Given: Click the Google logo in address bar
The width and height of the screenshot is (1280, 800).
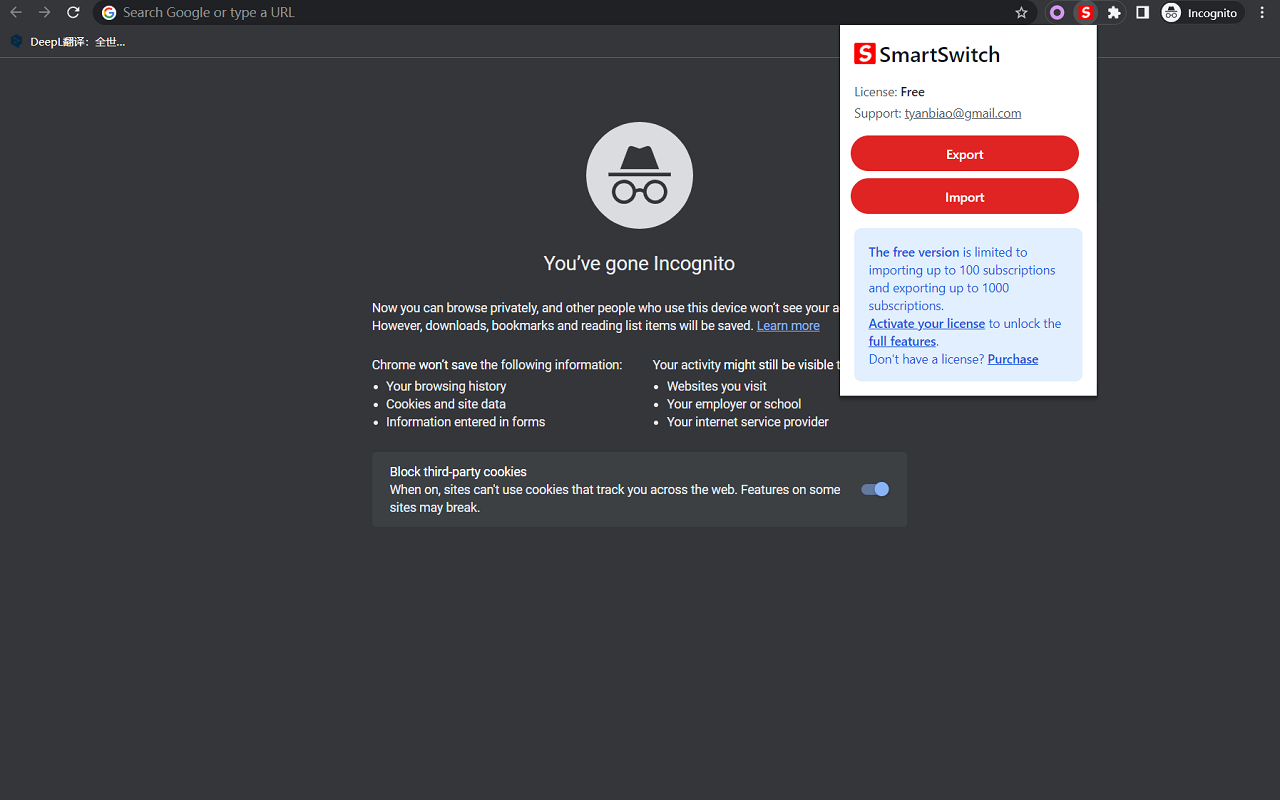Looking at the screenshot, I should [109, 13].
